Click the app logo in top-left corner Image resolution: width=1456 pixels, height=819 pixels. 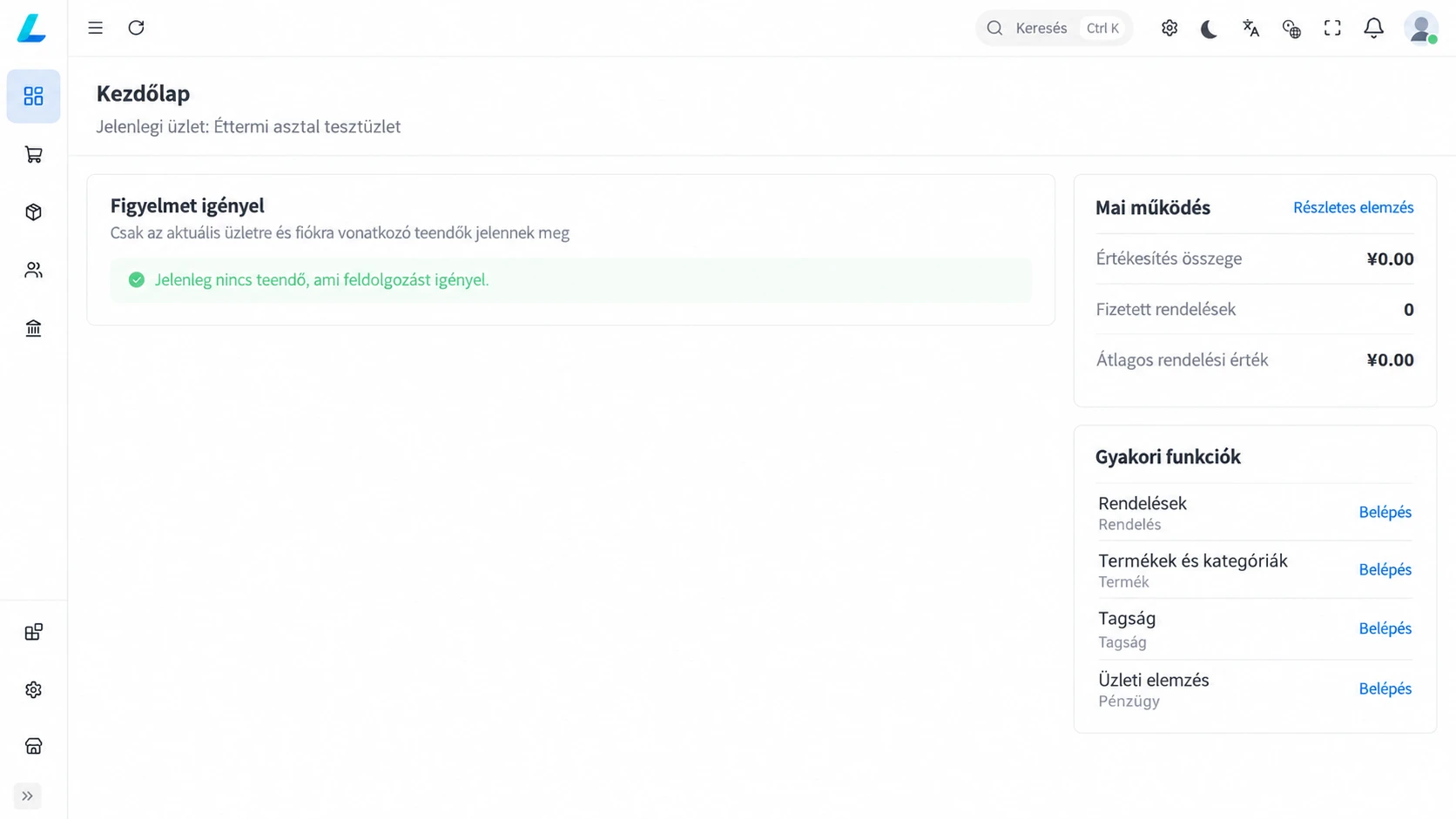[32, 28]
